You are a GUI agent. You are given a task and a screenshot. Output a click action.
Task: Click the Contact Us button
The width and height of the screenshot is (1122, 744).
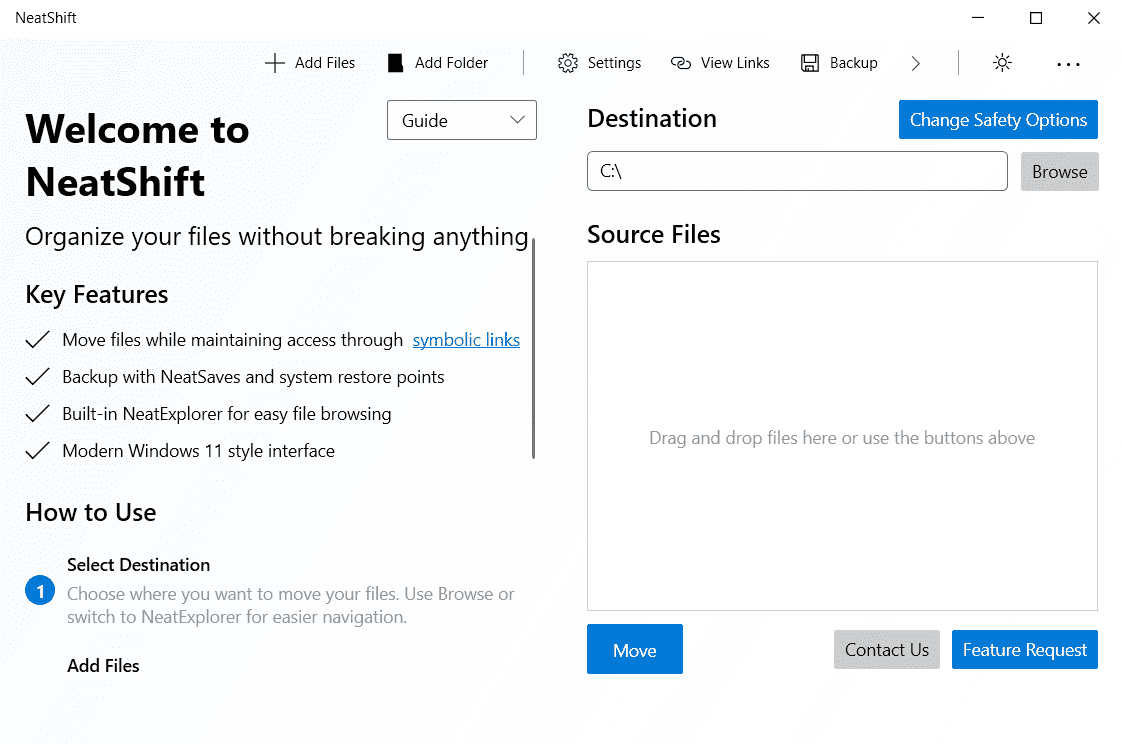(887, 650)
